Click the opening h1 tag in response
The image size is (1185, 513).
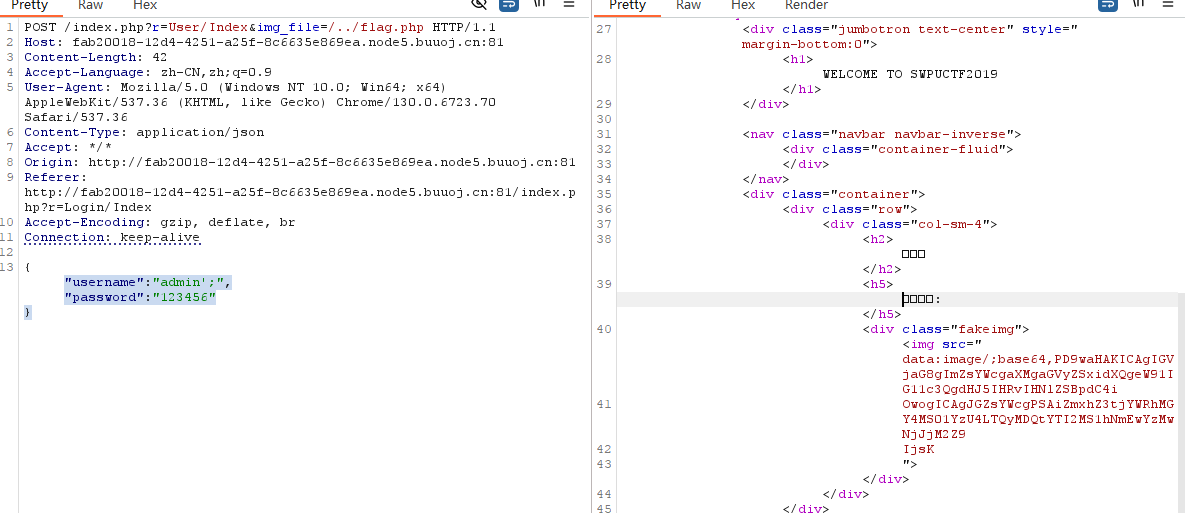tap(798, 59)
